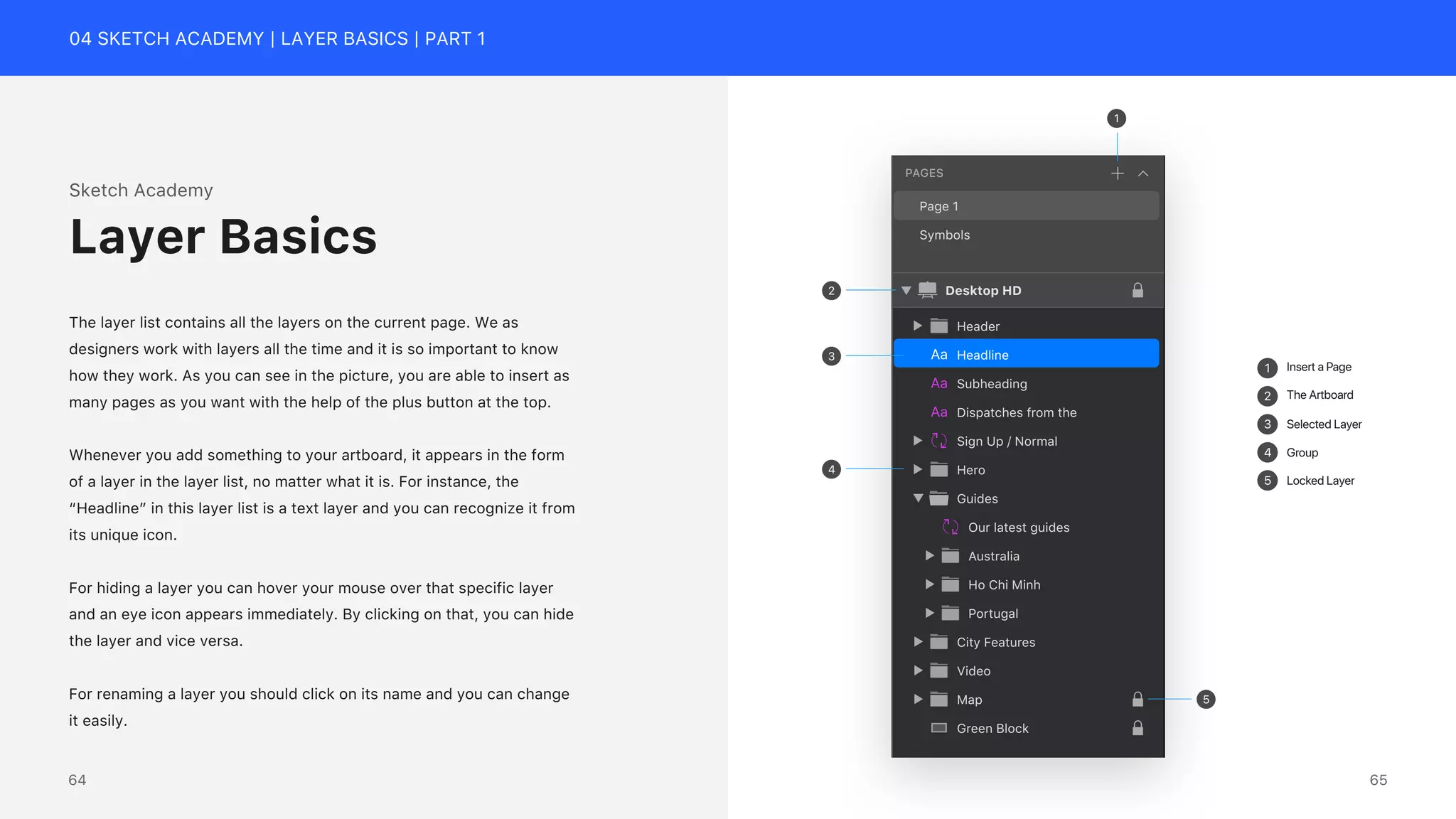Click the Desktop HD artboard icon
The image size is (1456, 819).
[927, 290]
